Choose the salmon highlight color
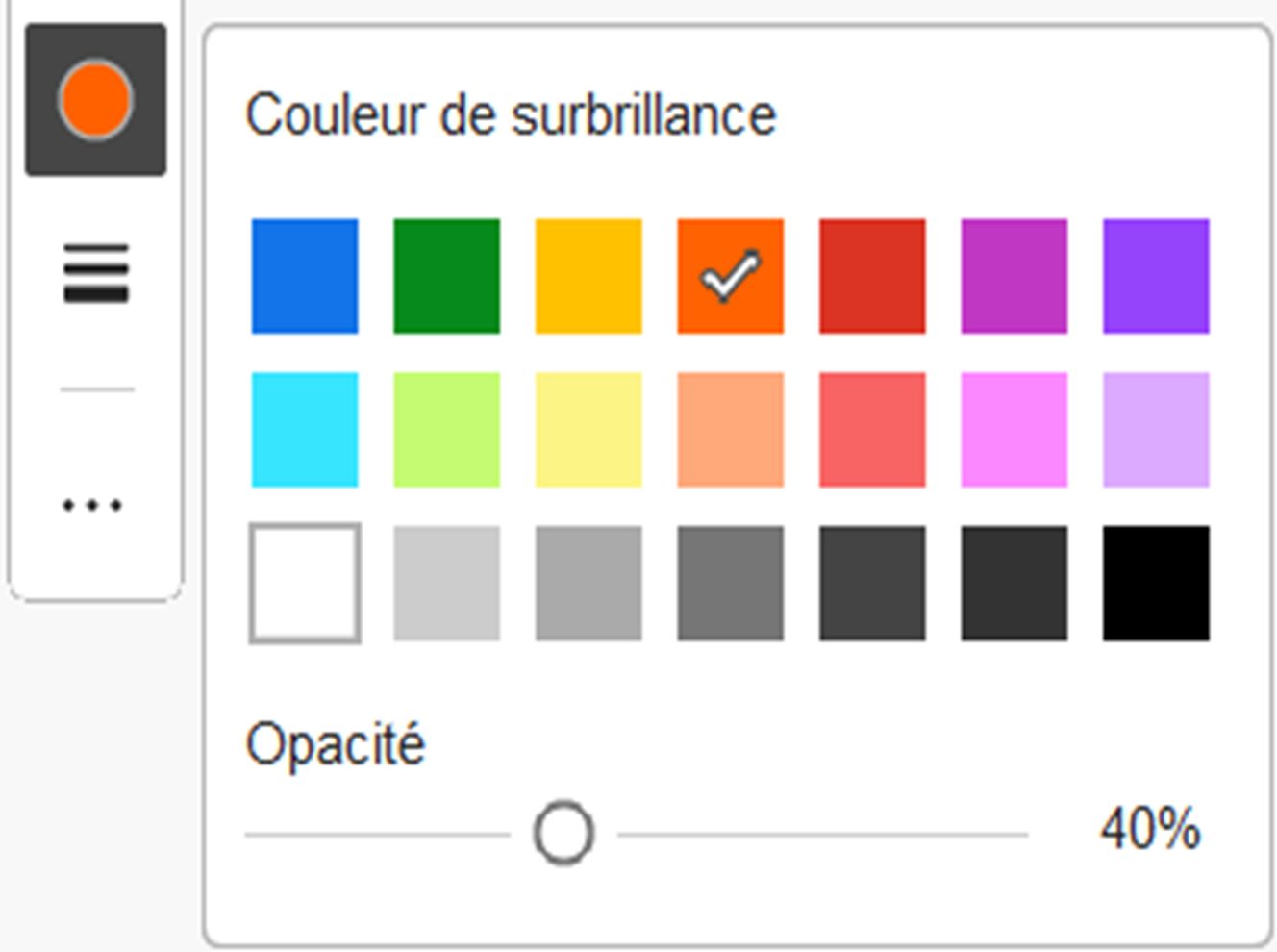The height and width of the screenshot is (952, 1277). click(x=729, y=428)
